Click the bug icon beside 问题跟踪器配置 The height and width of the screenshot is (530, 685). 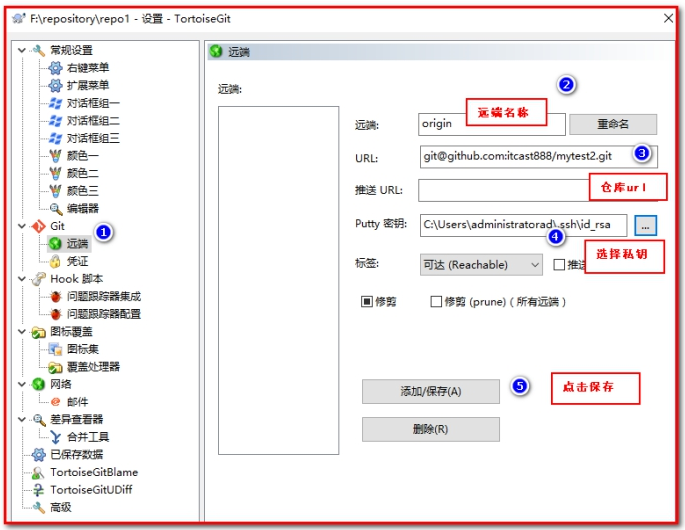click(x=55, y=314)
